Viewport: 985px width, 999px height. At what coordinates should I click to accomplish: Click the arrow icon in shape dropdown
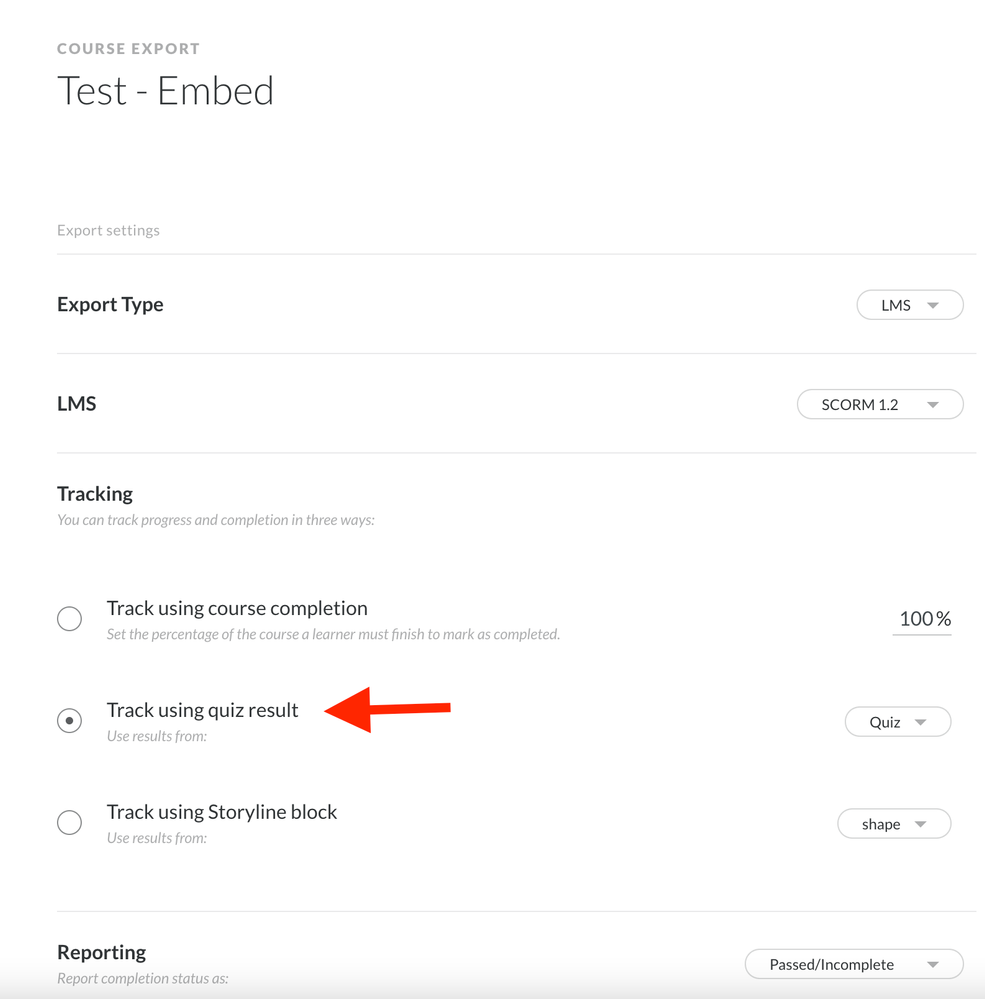pos(921,824)
